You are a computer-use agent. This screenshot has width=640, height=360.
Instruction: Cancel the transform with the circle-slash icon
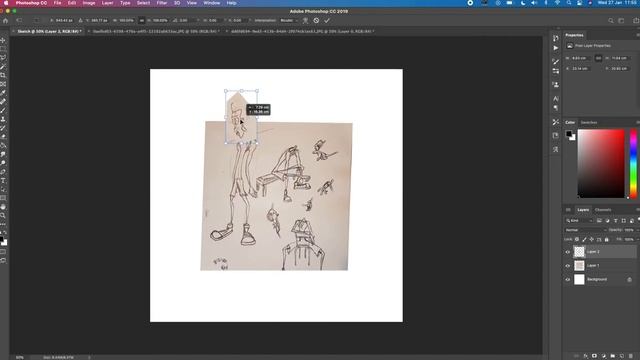tap(316, 20)
